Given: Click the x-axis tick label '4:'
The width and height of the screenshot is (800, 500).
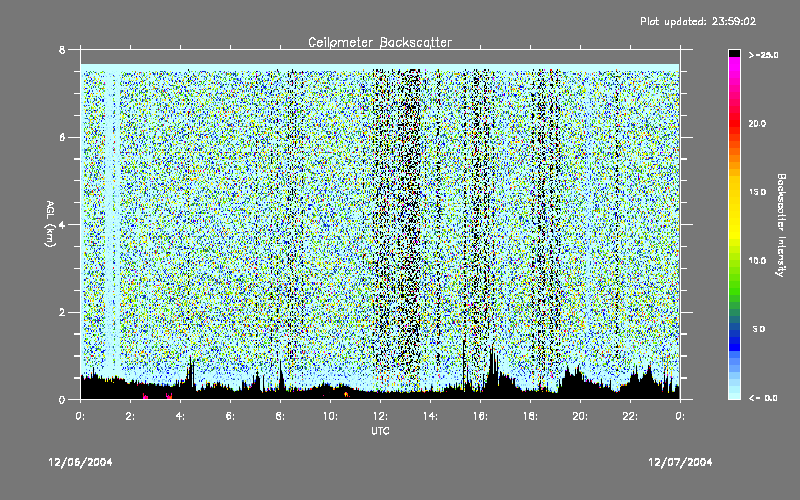Looking at the screenshot, I should pos(180,416).
